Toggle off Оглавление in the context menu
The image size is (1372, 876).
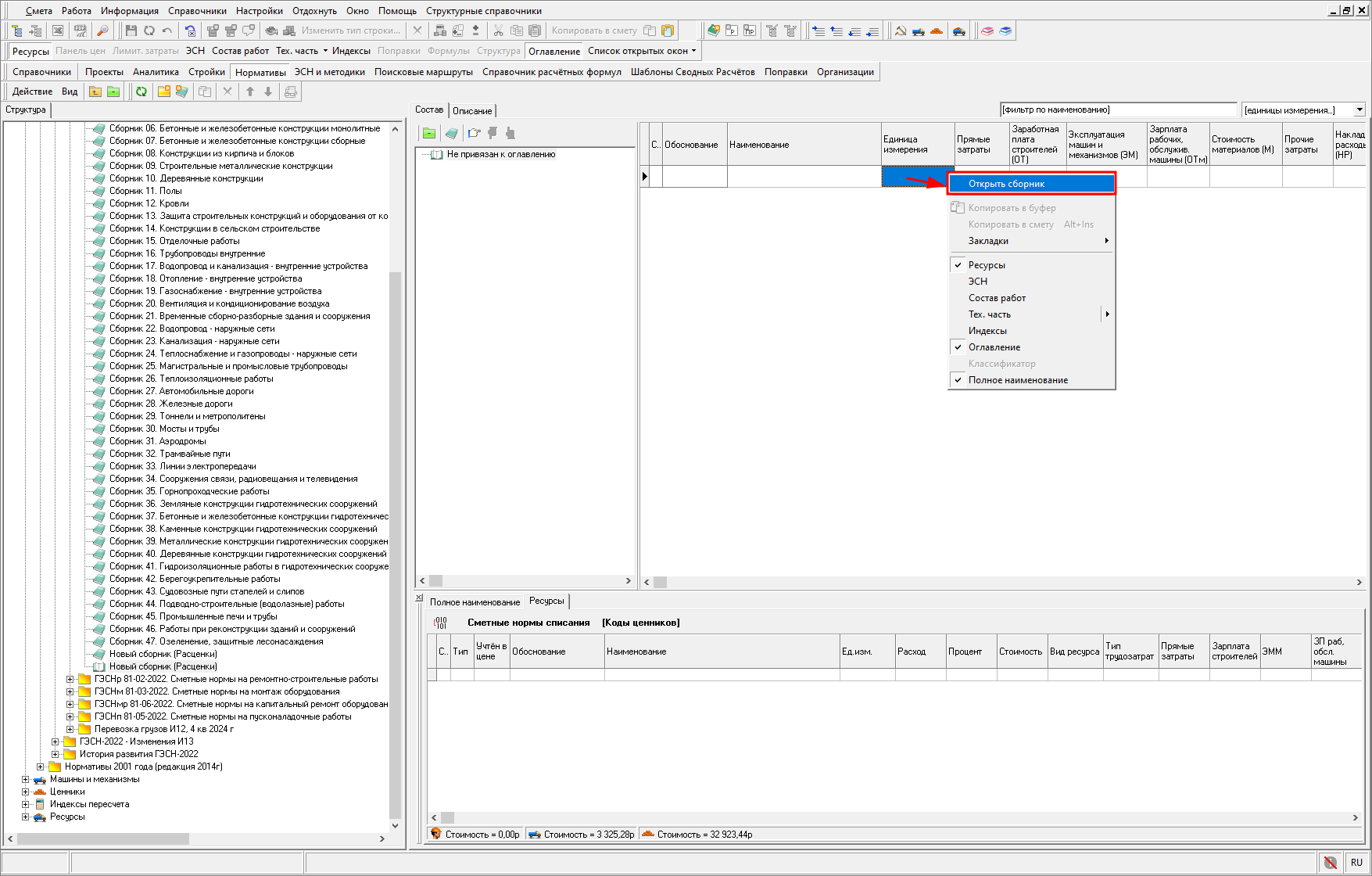point(994,347)
